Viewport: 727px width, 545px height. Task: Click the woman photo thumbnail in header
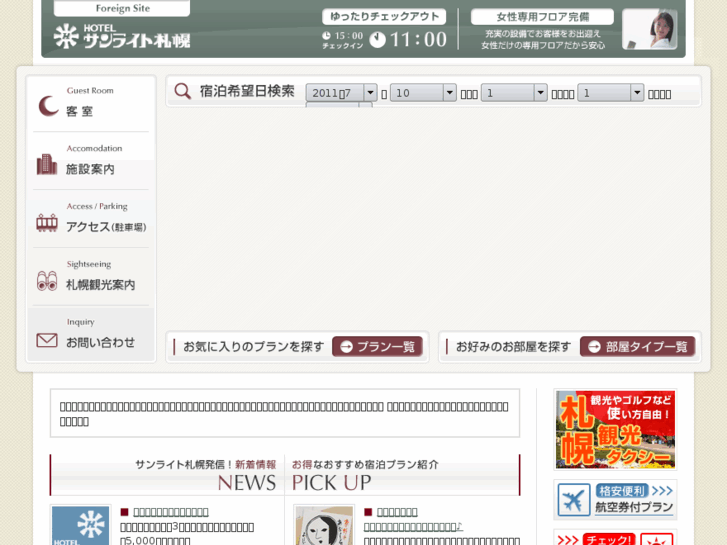coord(650,29)
